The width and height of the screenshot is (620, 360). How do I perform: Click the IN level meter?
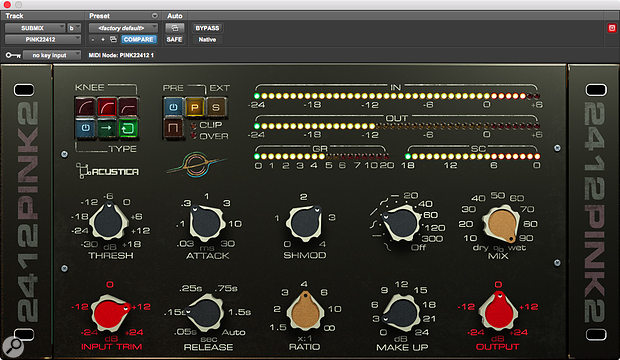tap(397, 96)
